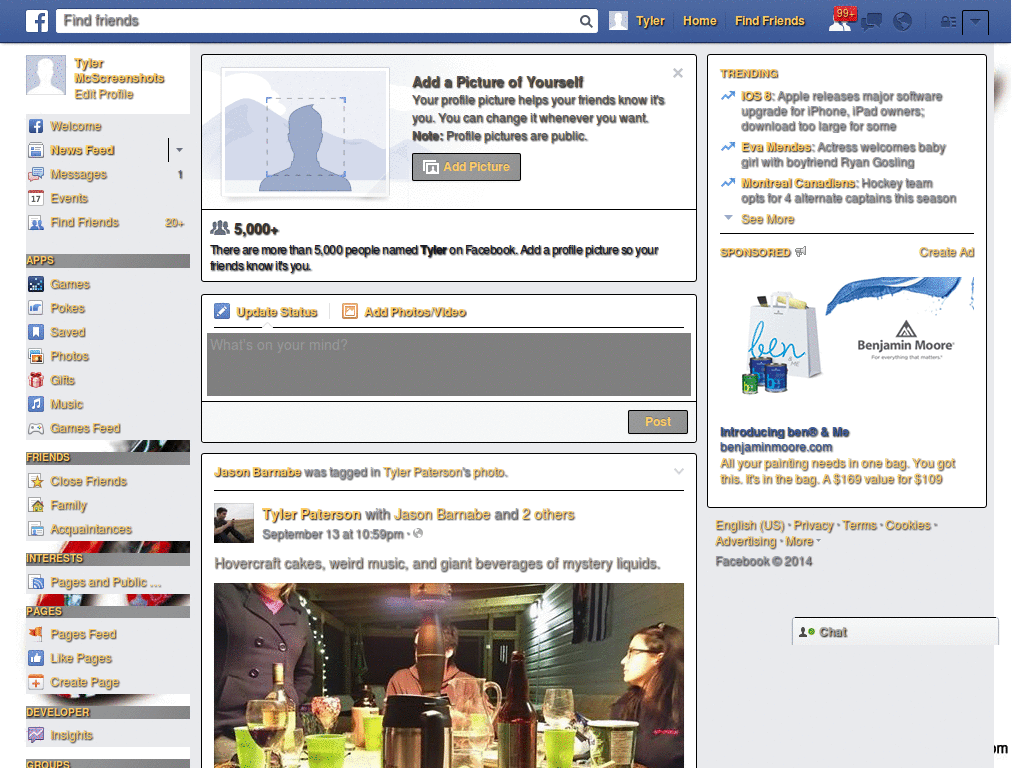This screenshot has height=768, width=1024.
Task: Open the Friend Requests notifications icon
Action: pos(838,20)
